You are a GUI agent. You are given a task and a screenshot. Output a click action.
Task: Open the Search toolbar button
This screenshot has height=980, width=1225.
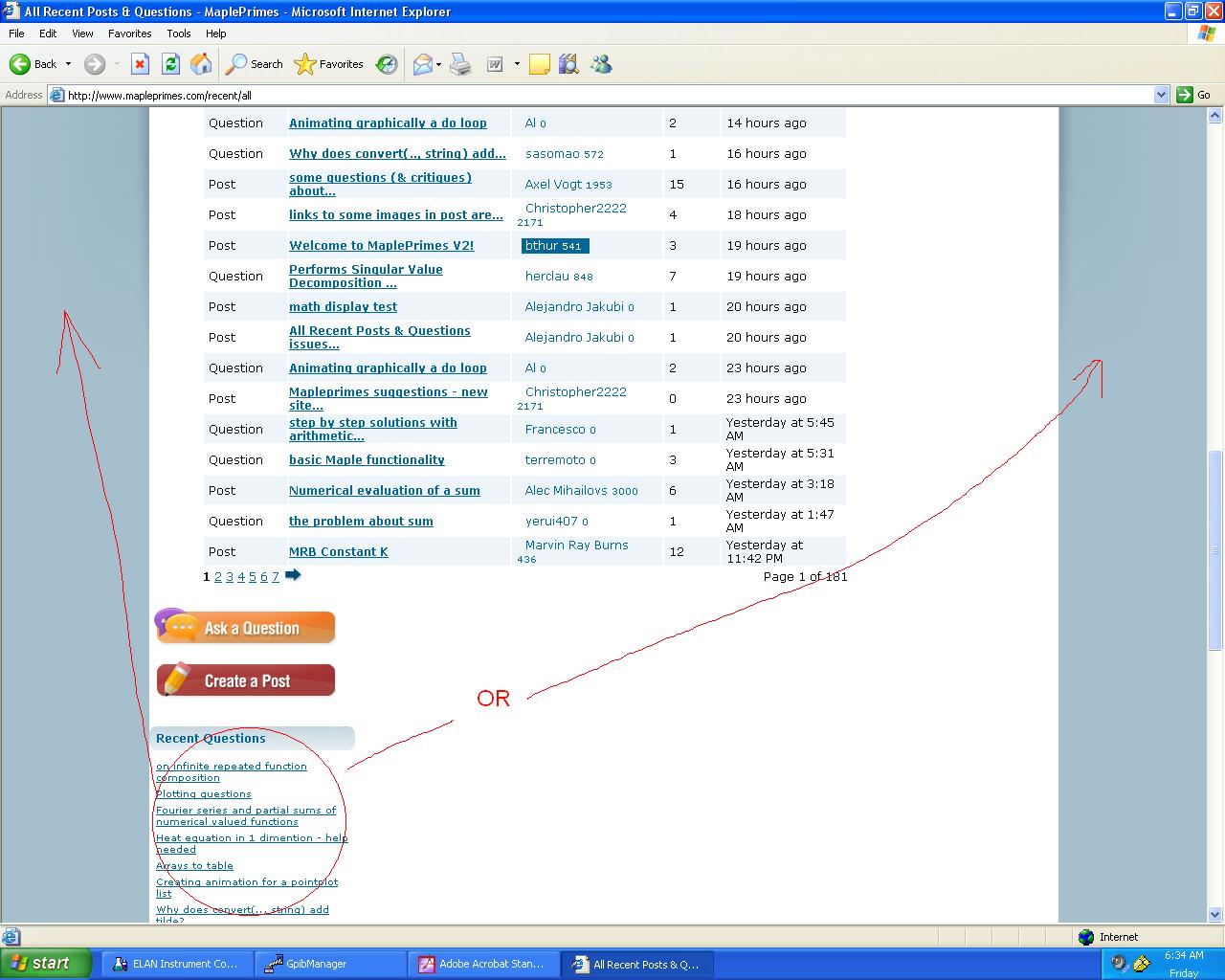pyautogui.click(x=255, y=64)
